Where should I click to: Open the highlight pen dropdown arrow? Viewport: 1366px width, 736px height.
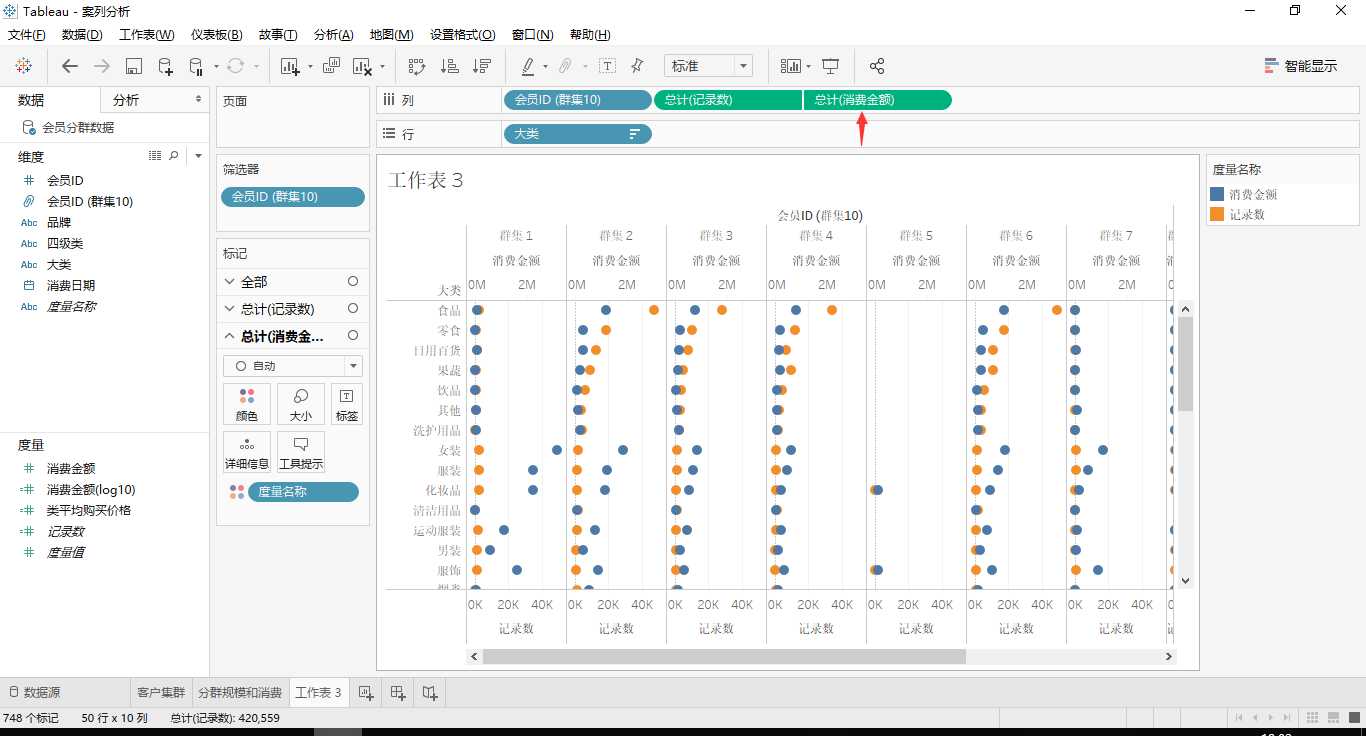tap(545, 67)
